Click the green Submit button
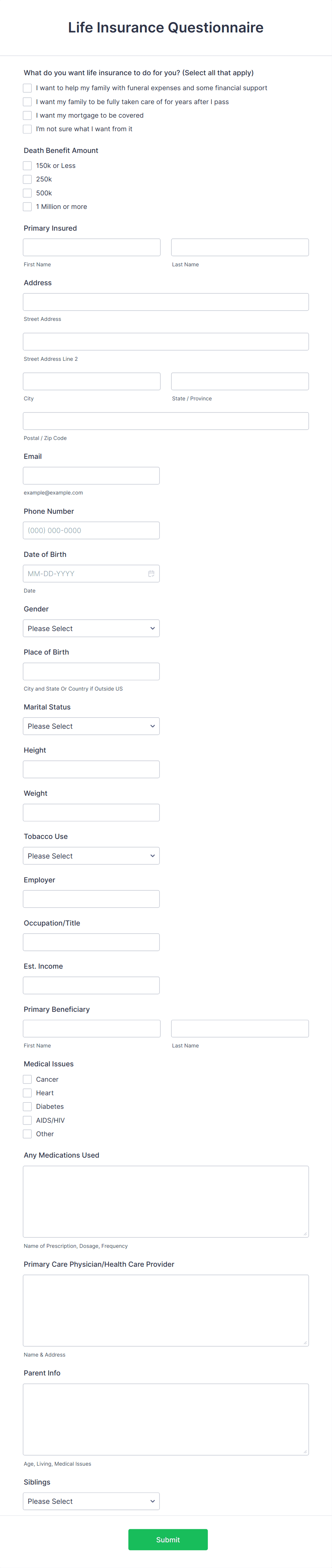The image size is (332, 1568). point(168,1539)
